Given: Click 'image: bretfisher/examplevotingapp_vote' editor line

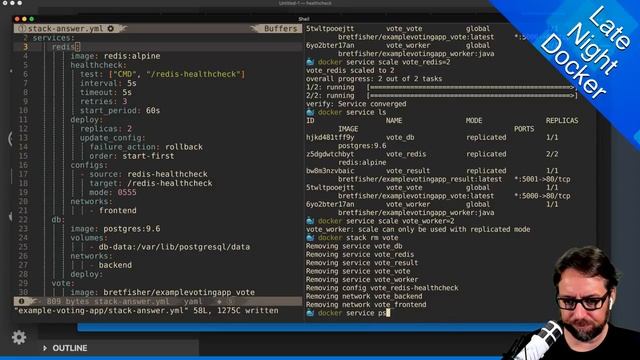Looking at the screenshot, I should point(162,292).
